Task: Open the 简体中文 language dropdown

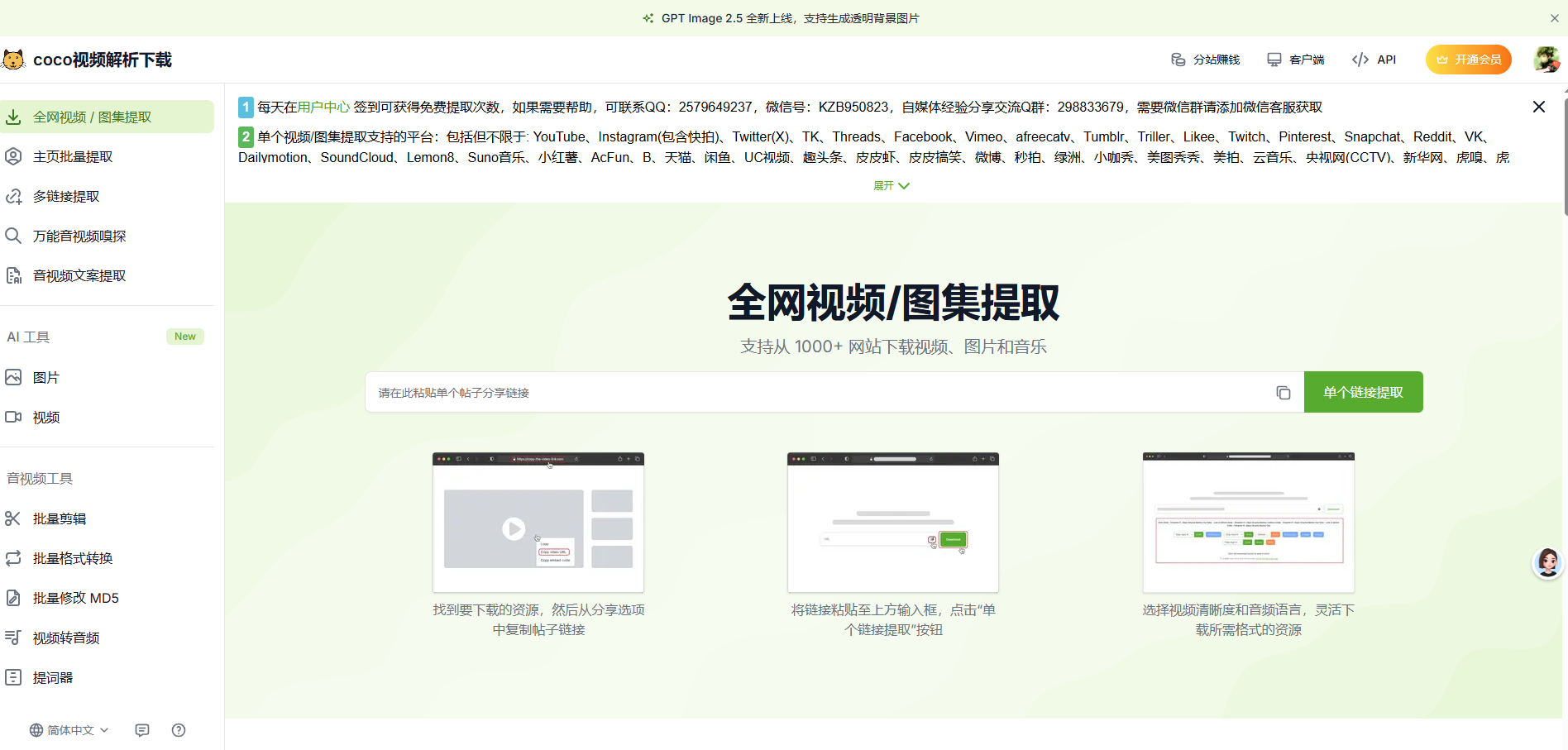Action: point(69,730)
